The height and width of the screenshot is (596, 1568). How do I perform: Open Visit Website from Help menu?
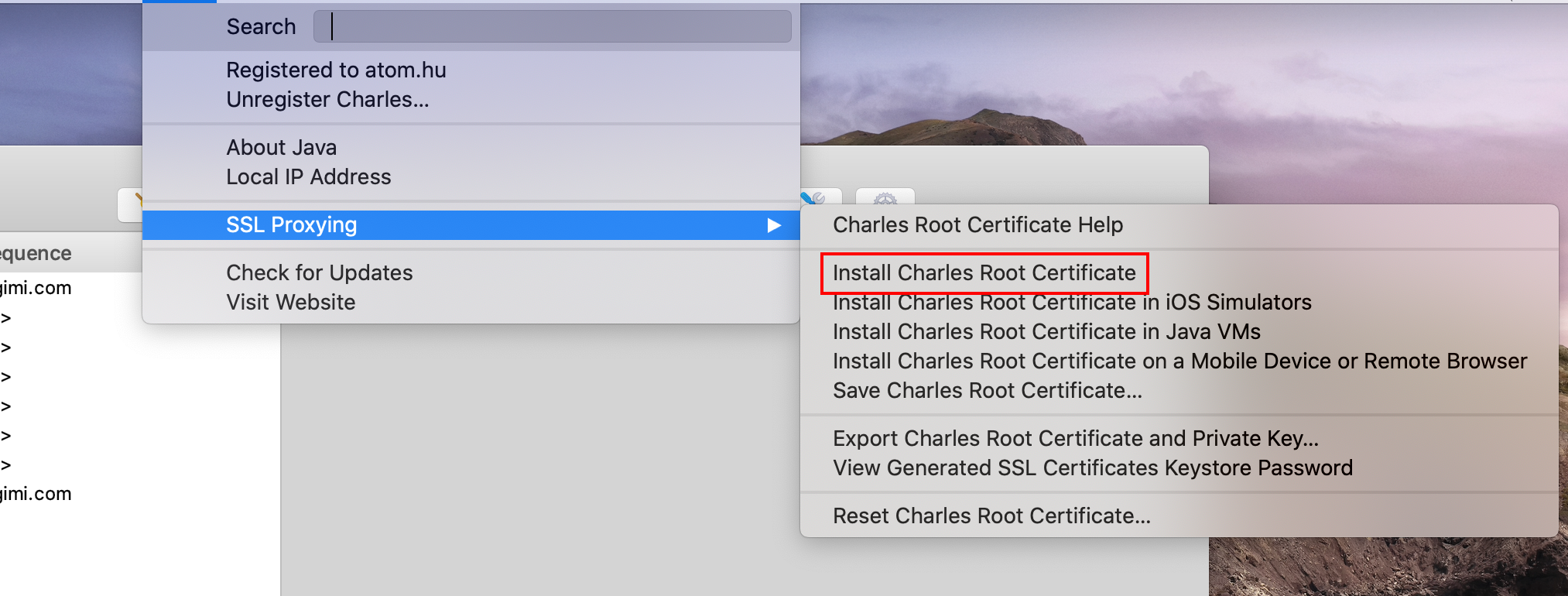coord(290,303)
